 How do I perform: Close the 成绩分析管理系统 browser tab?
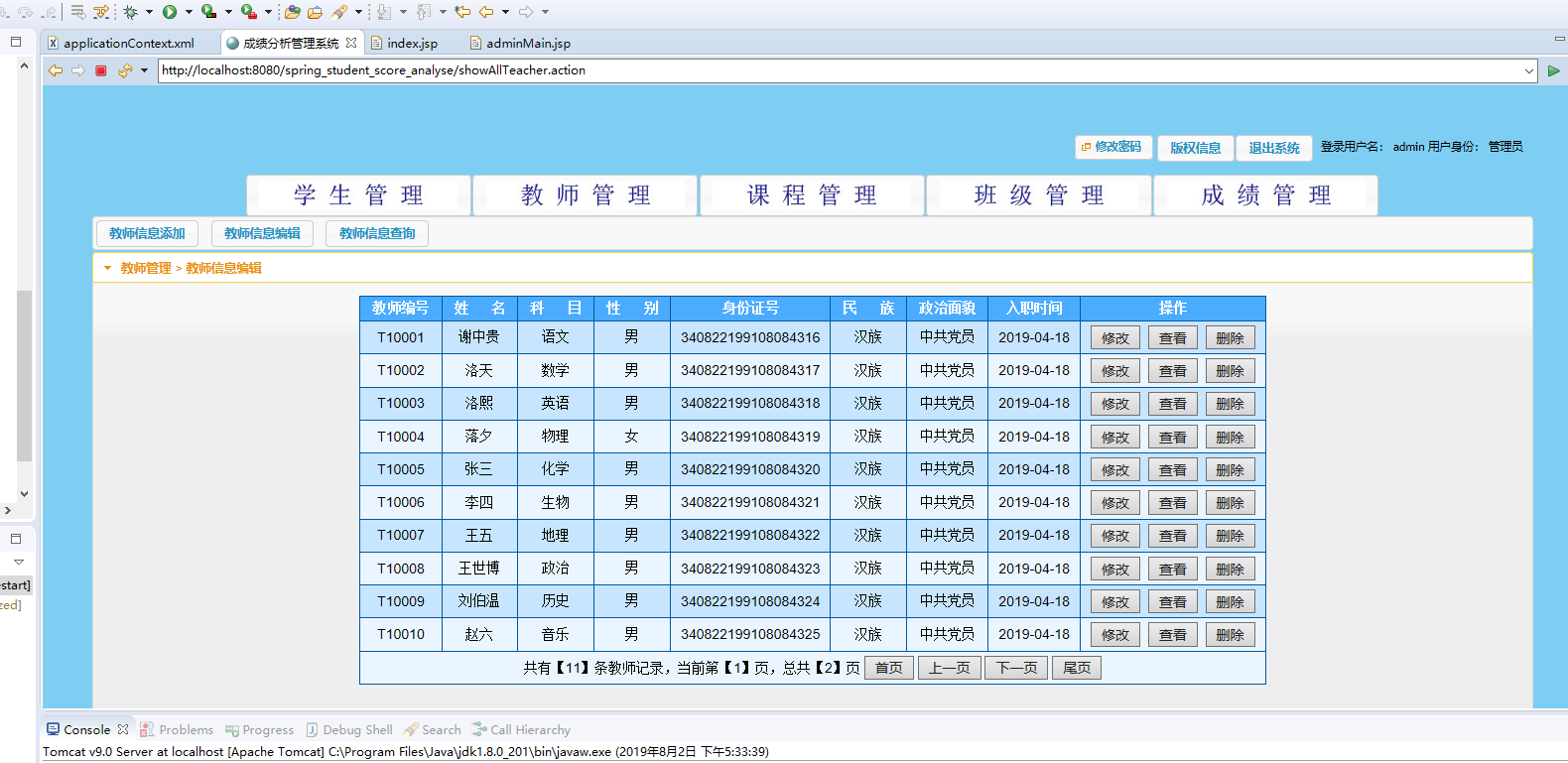[x=351, y=43]
